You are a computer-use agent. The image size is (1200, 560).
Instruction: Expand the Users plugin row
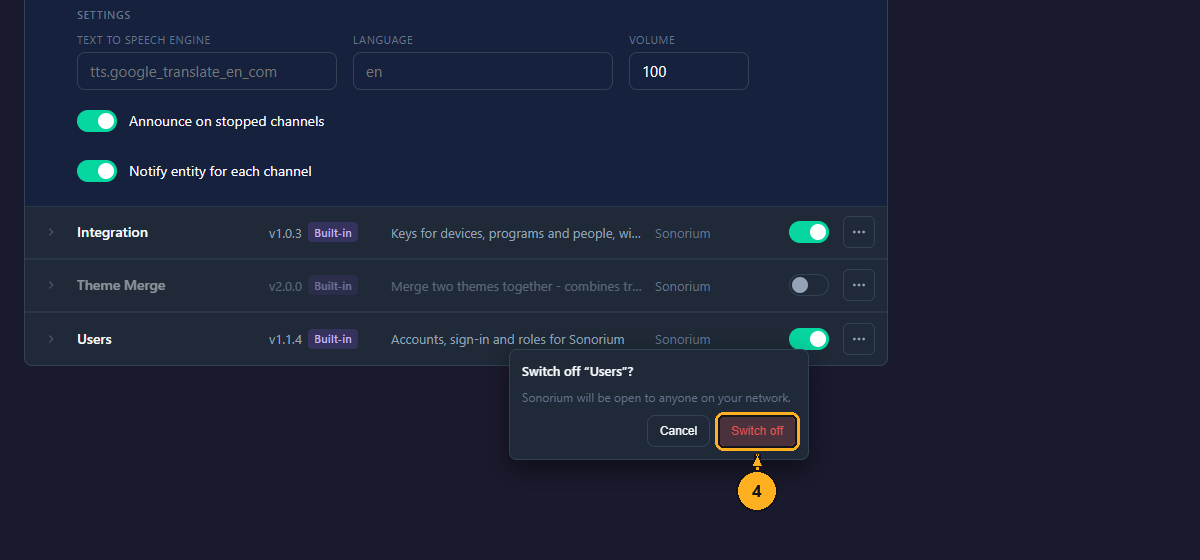coord(51,339)
